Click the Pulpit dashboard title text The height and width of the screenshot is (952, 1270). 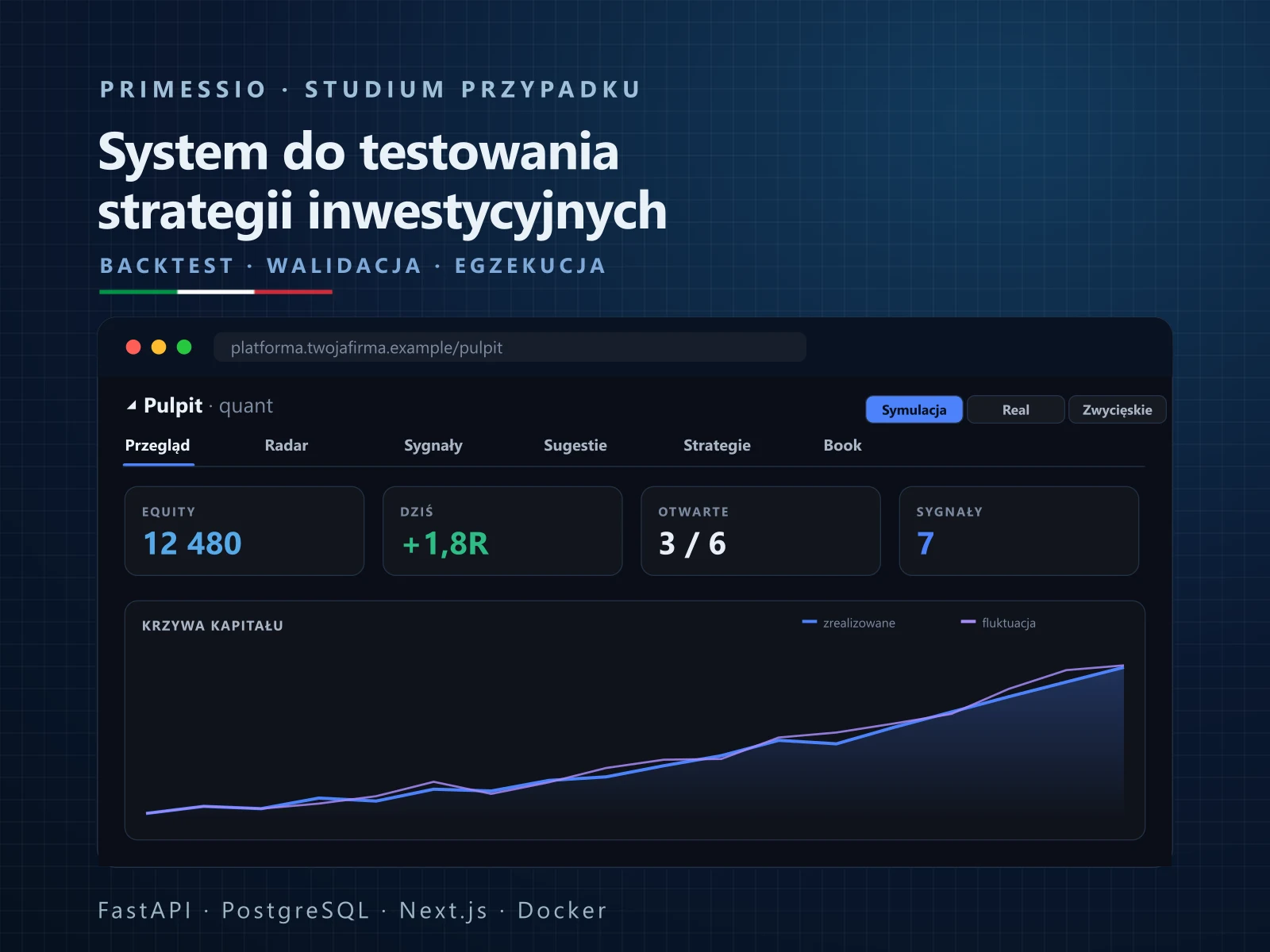pyautogui.click(x=173, y=405)
